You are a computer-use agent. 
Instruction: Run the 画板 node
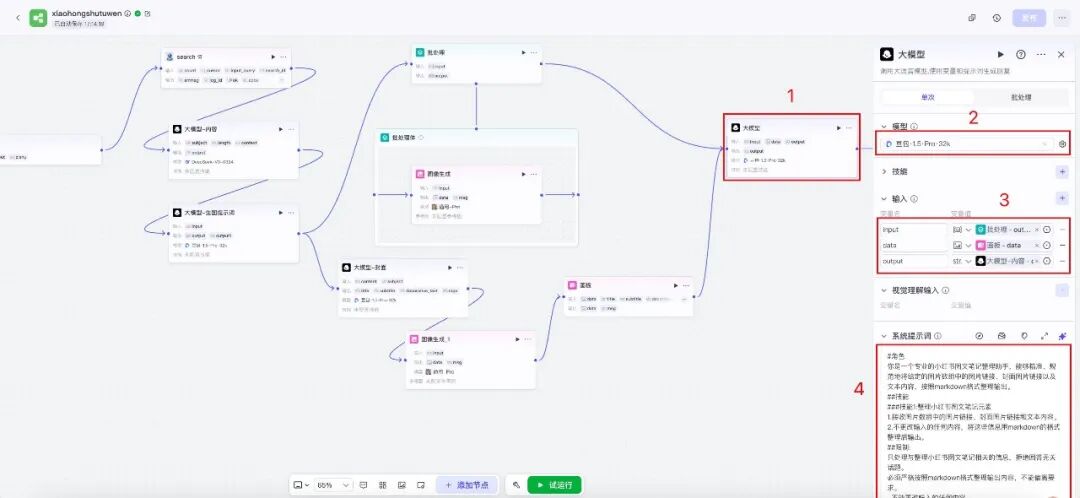click(674, 284)
